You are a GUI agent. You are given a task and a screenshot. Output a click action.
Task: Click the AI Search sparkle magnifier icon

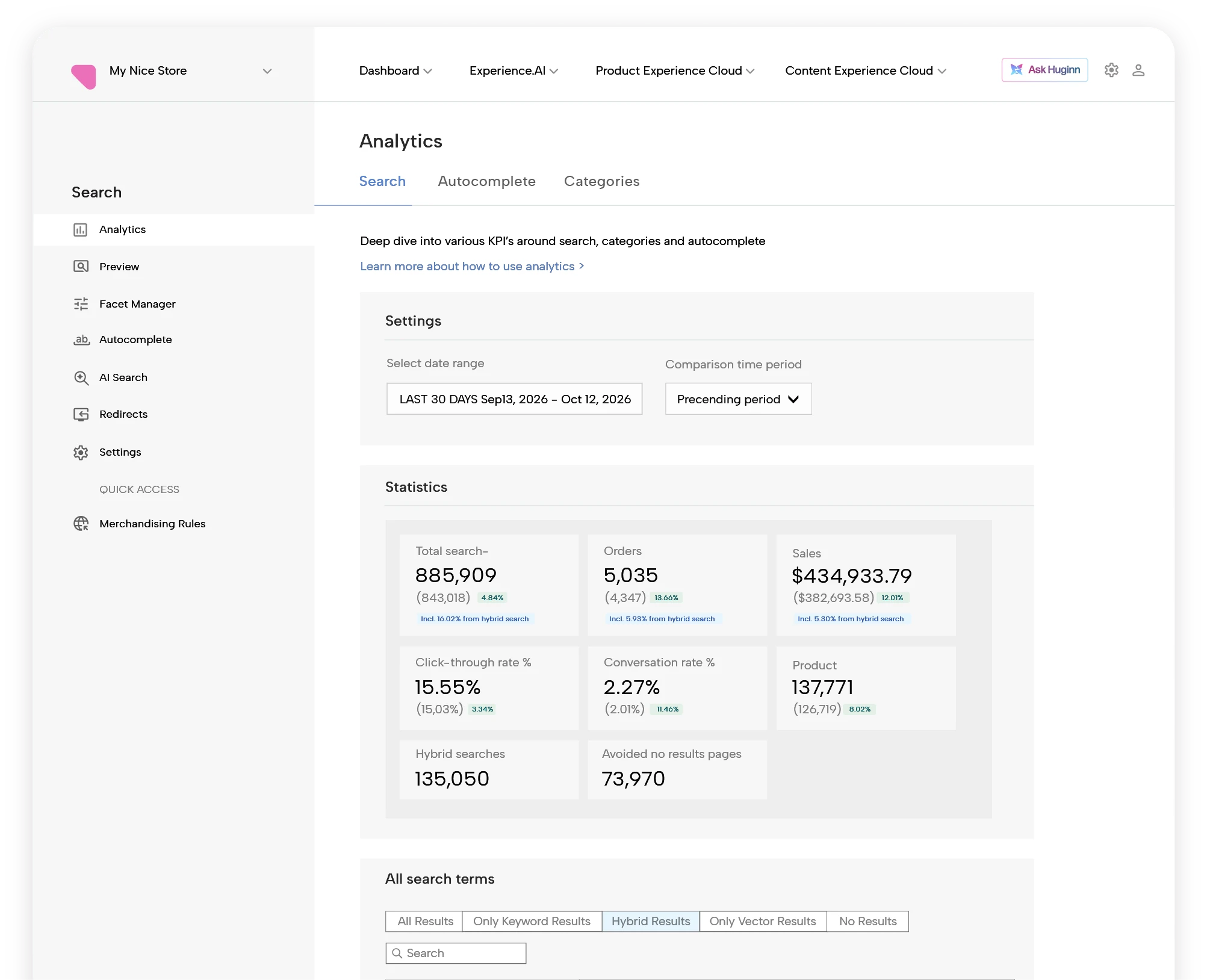click(81, 377)
